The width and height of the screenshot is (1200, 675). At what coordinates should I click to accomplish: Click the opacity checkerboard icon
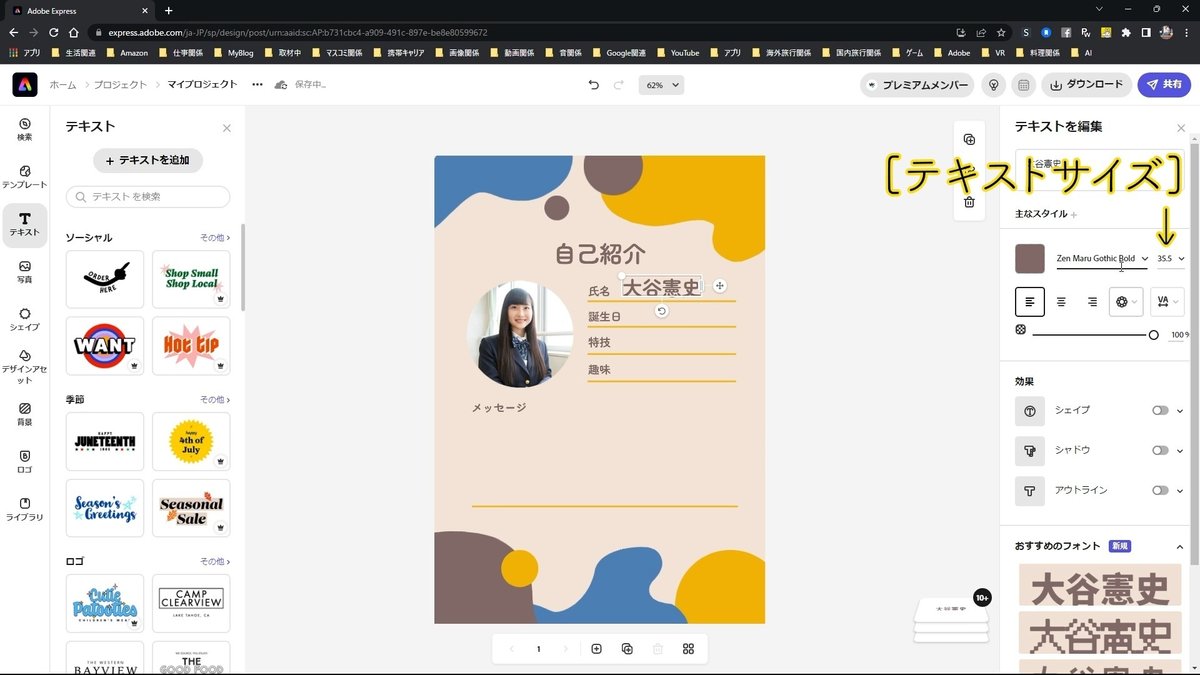[1021, 329]
